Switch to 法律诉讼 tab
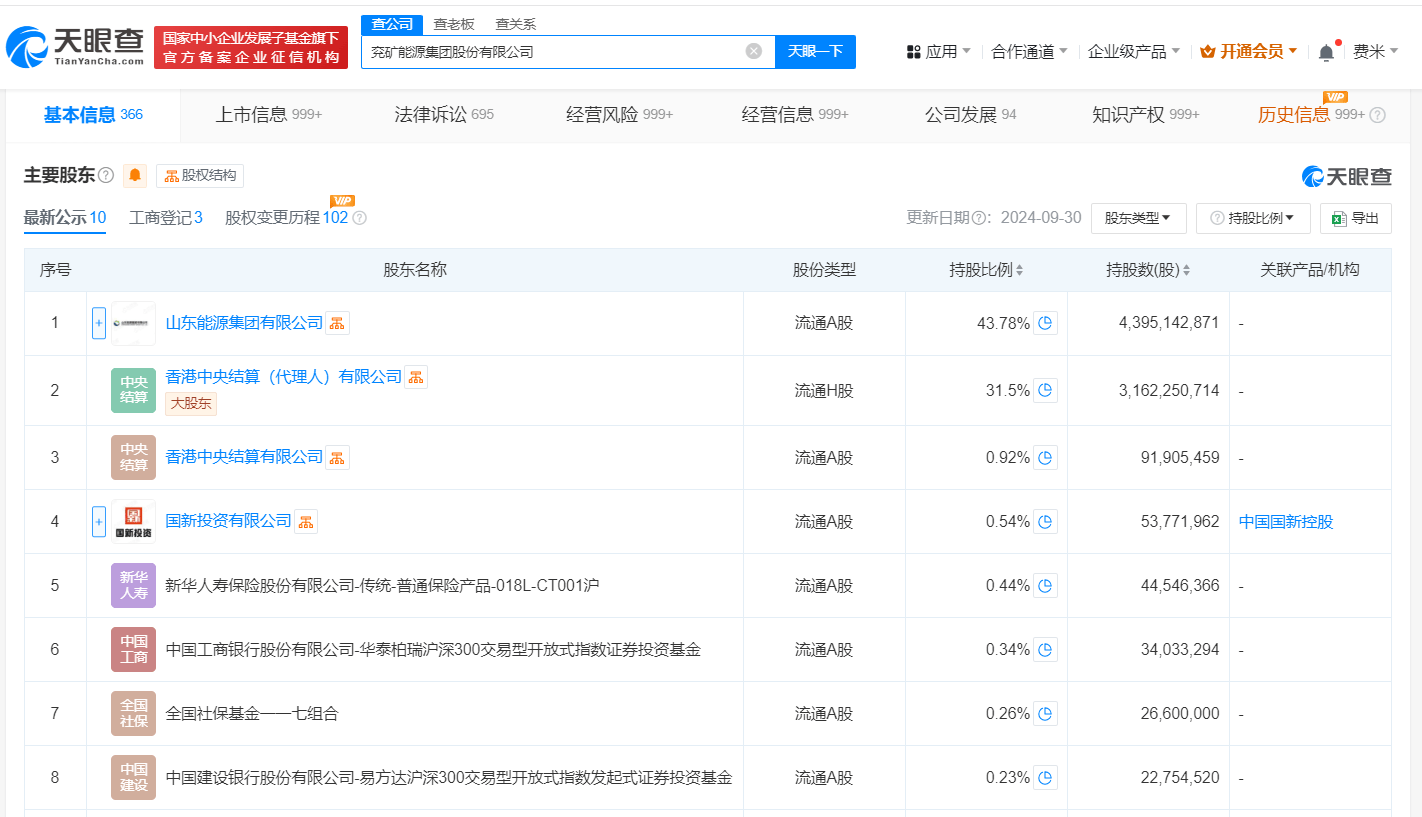 click(x=444, y=115)
